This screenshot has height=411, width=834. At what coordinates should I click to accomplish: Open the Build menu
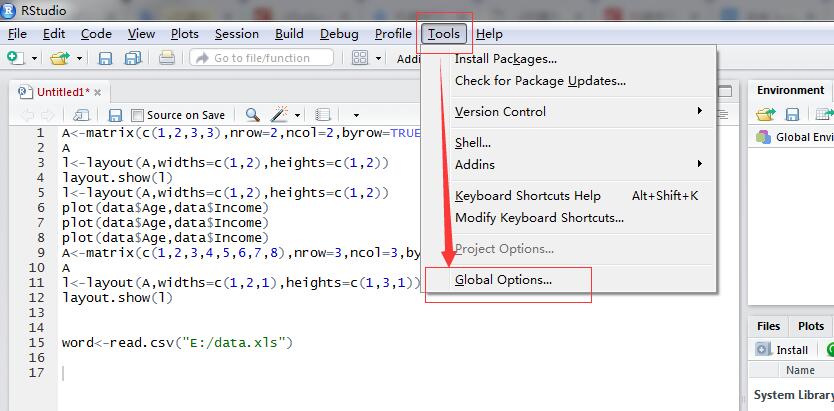click(289, 34)
